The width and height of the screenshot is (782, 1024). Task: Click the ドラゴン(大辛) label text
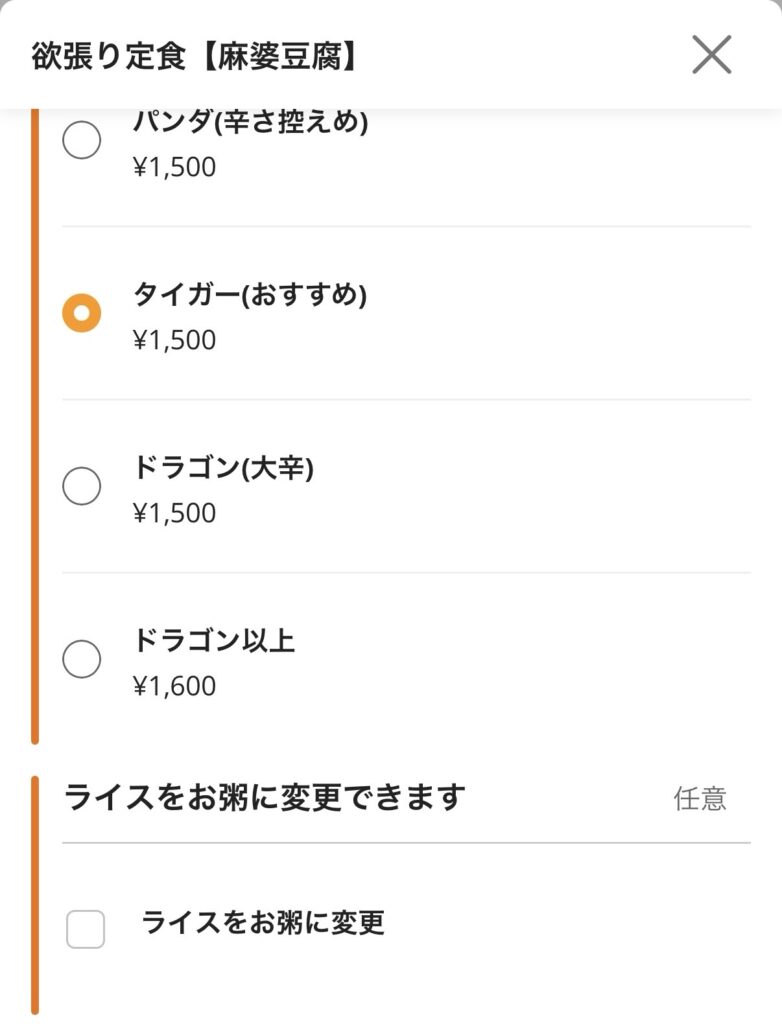click(223, 468)
